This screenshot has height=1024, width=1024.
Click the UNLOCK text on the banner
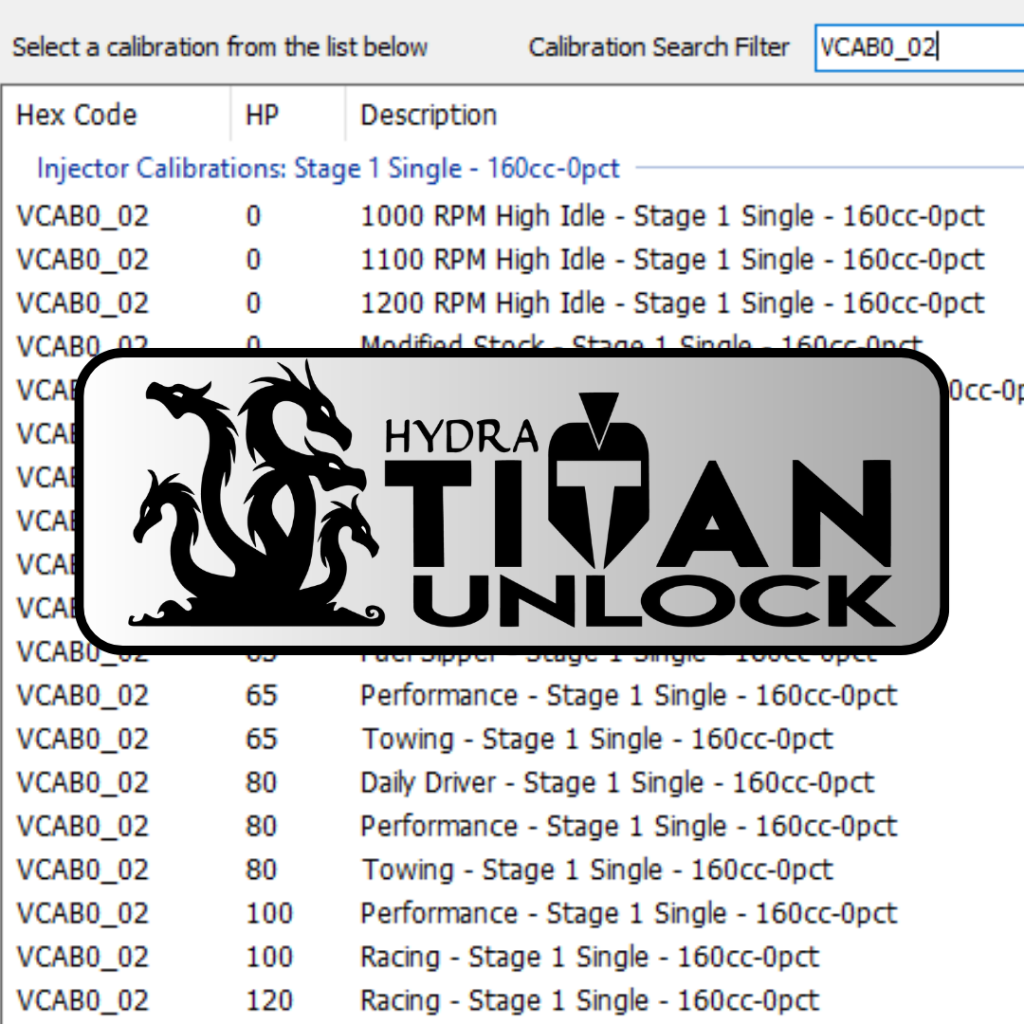655,602
